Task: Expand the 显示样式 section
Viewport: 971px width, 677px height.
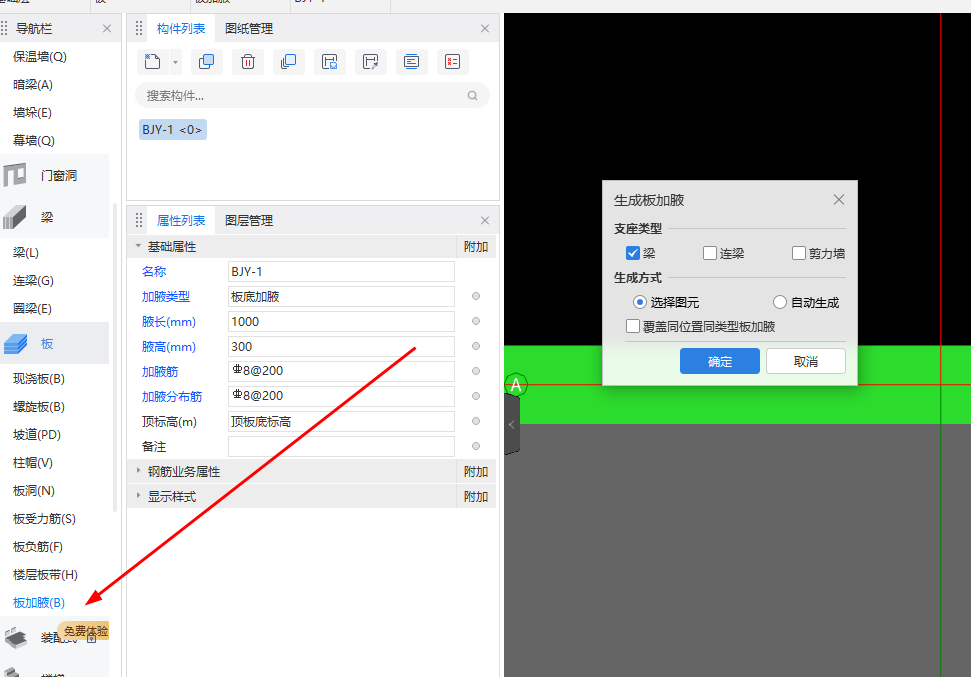Action: (x=138, y=496)
